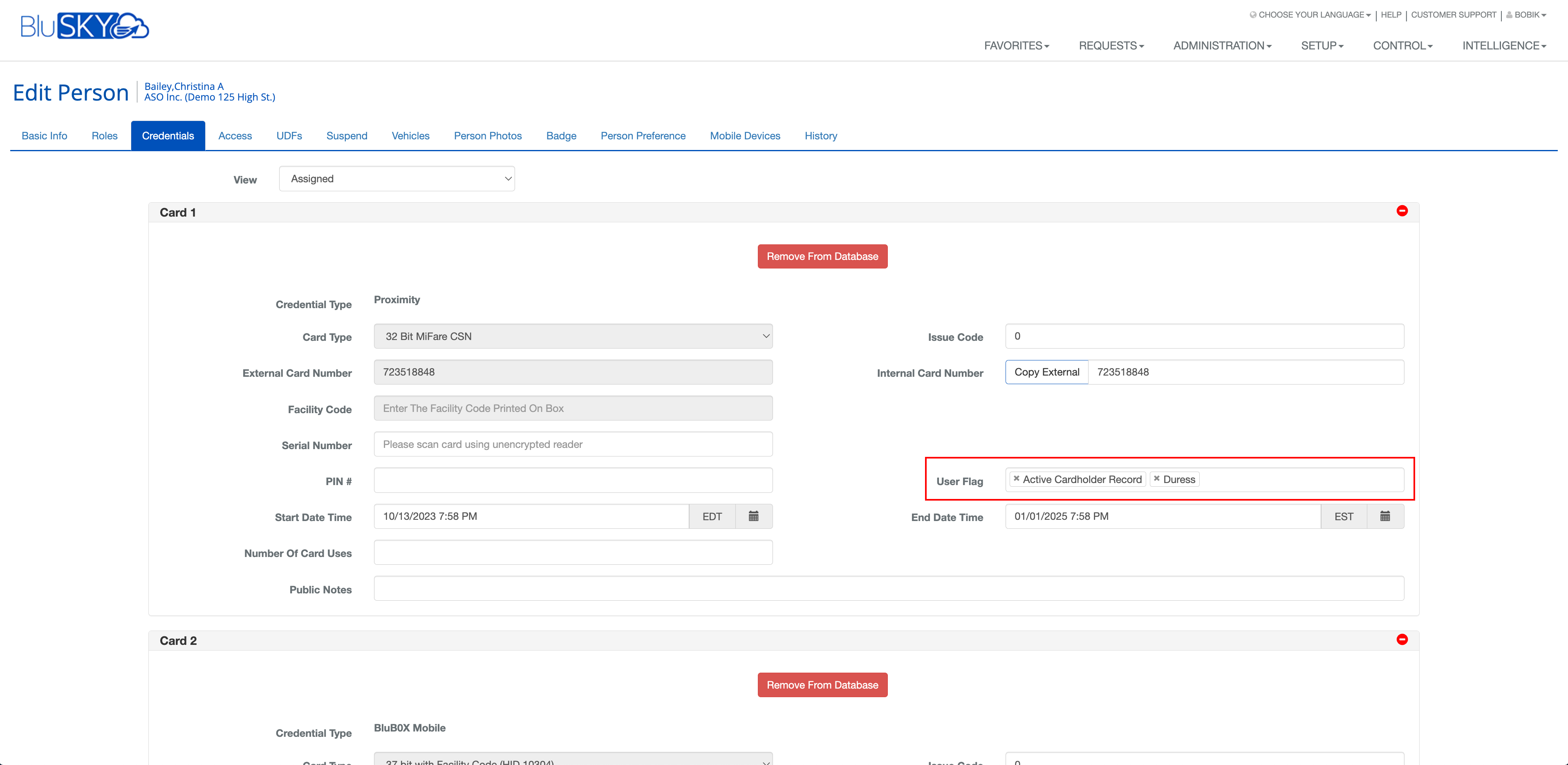Click the PIN # input field
The height and width of the screenshot is (765, 1568).
click(573, 480)
